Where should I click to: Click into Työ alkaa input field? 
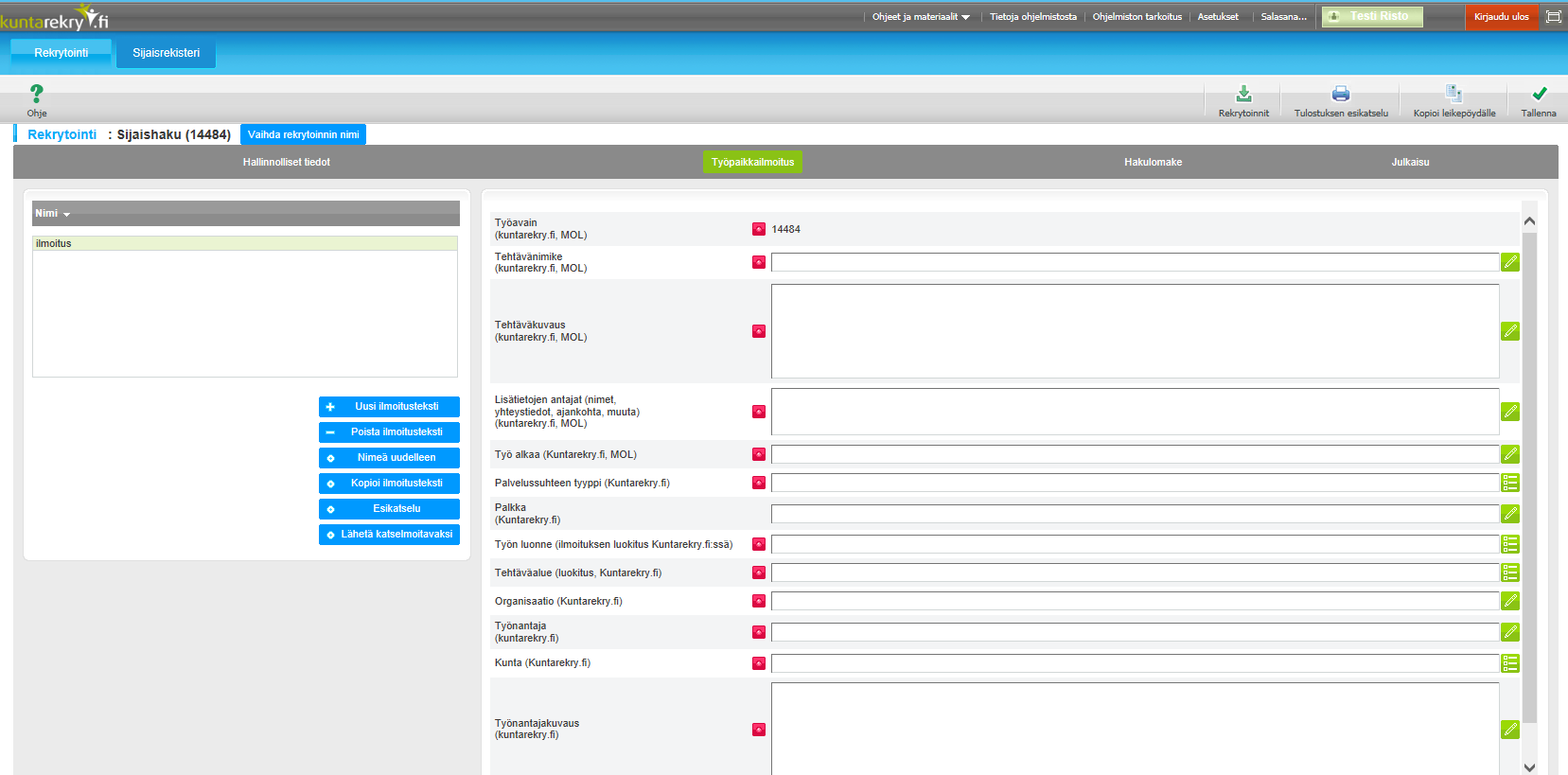[1135, 454]
